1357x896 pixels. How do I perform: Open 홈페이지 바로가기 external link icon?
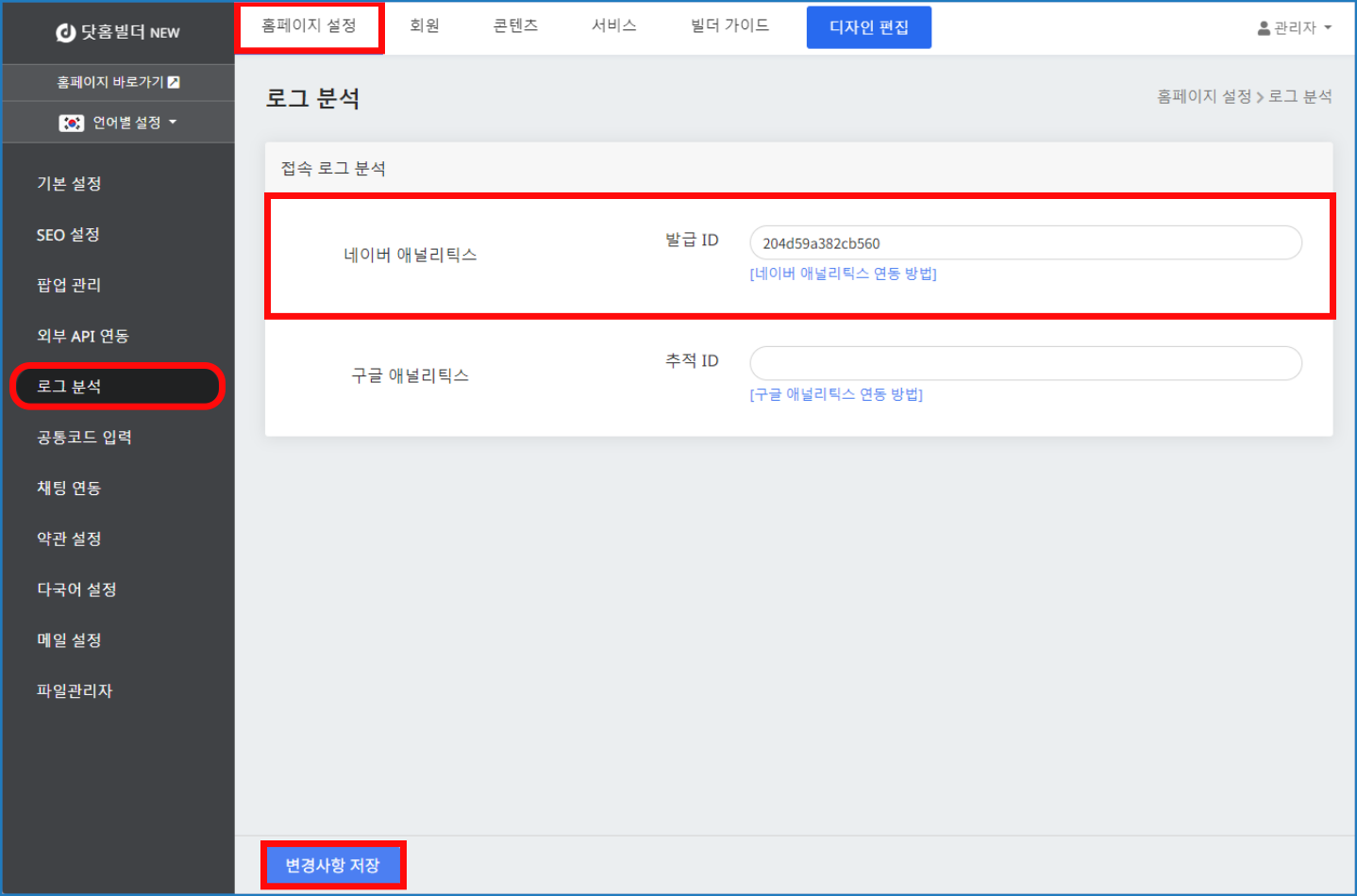coord(174,83)
